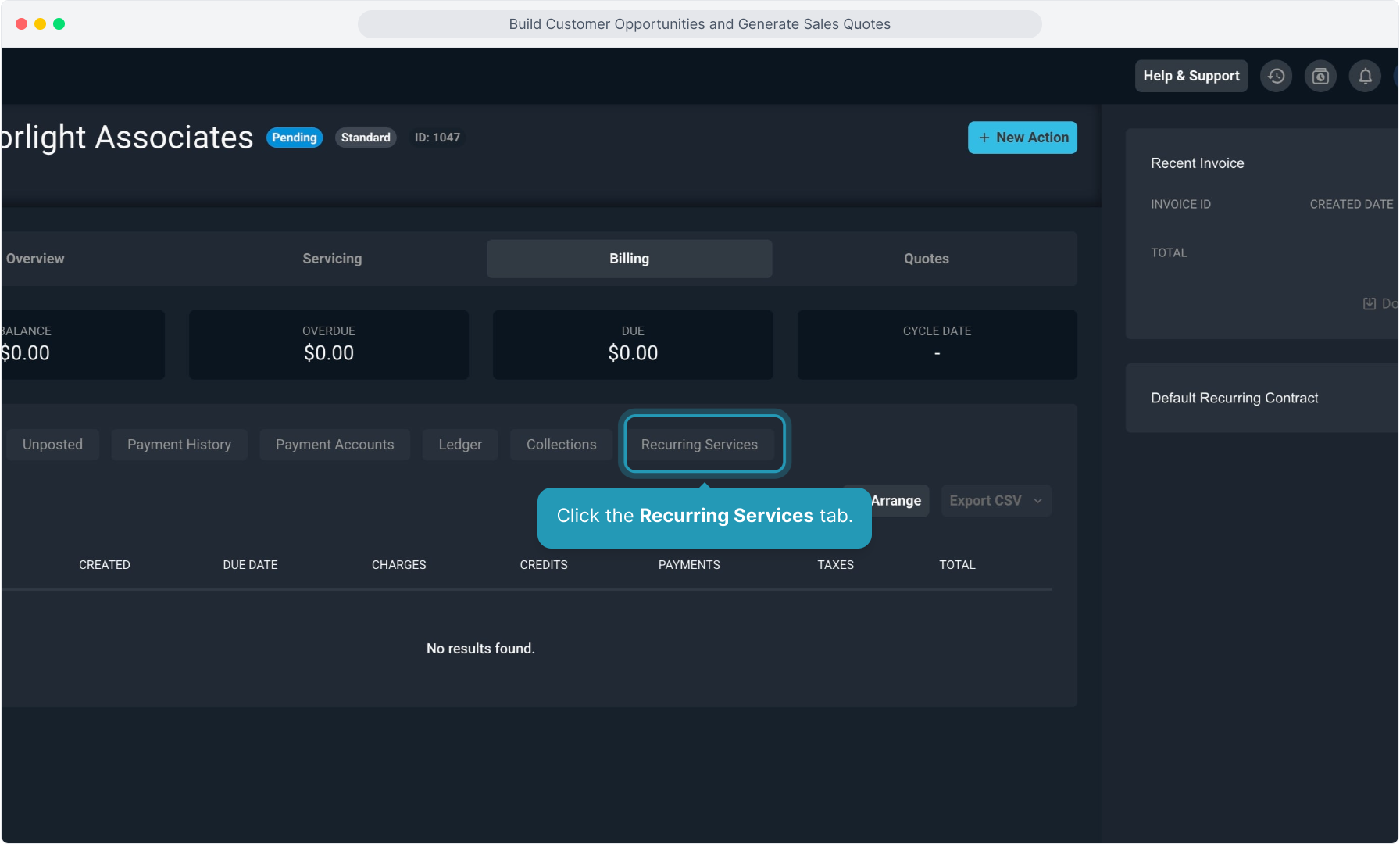Click the scheduled items clock-box icon
1400x844 pixels.
(x=1320, y=76)
